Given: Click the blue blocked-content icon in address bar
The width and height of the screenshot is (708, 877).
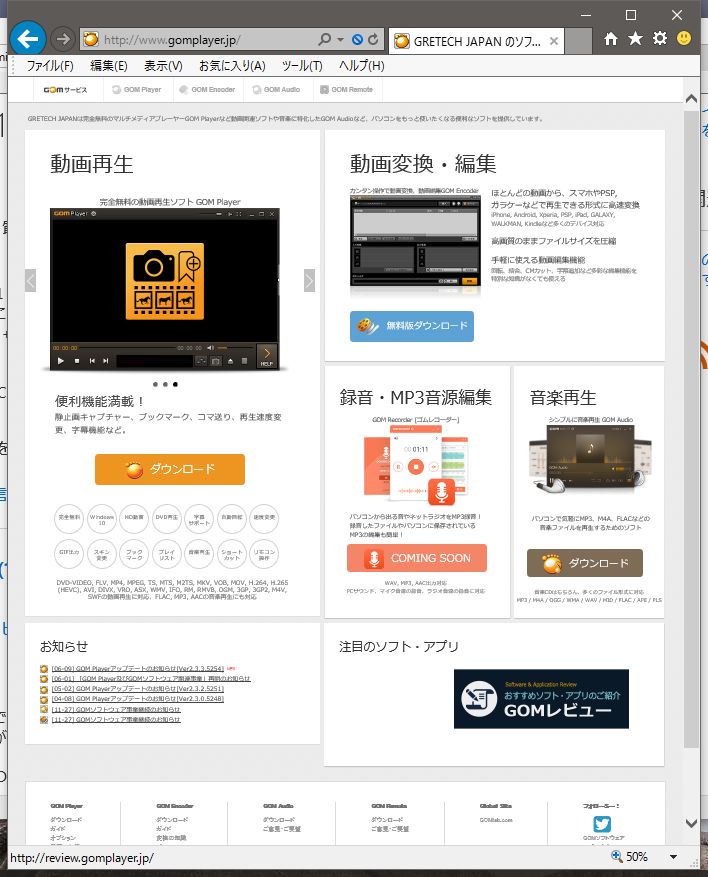Looking at the screenshot, I should tap(357, 39).
